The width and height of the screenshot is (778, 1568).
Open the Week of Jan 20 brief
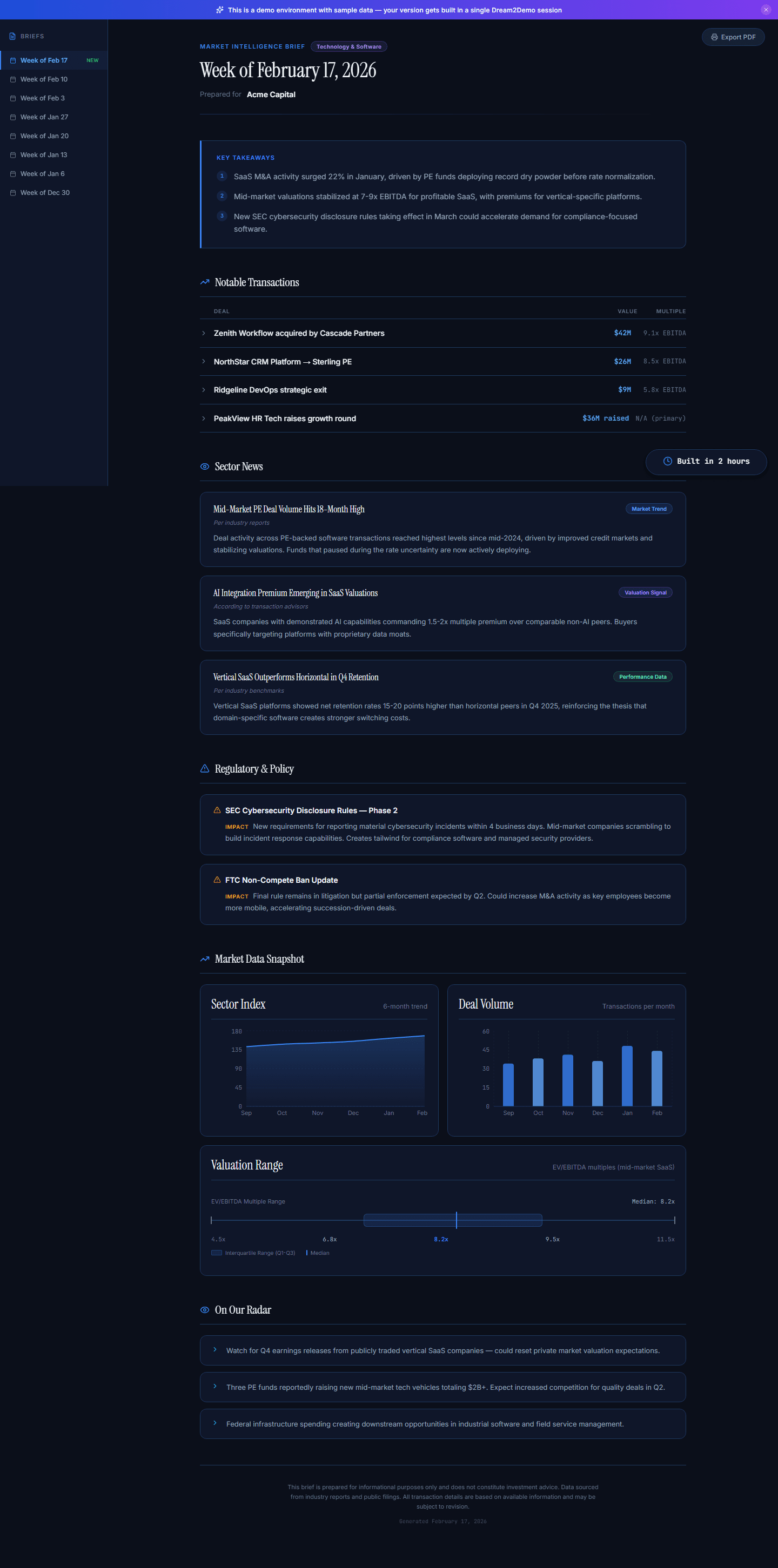[x=53, y=136]
